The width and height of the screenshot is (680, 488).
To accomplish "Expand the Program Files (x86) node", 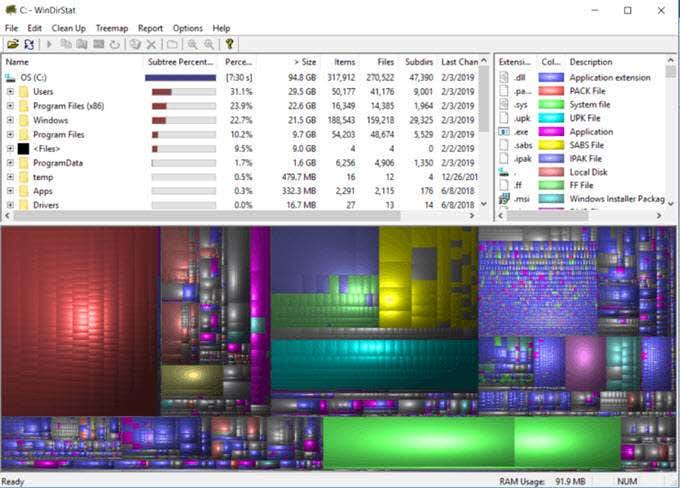I will [x=10, y=106].
